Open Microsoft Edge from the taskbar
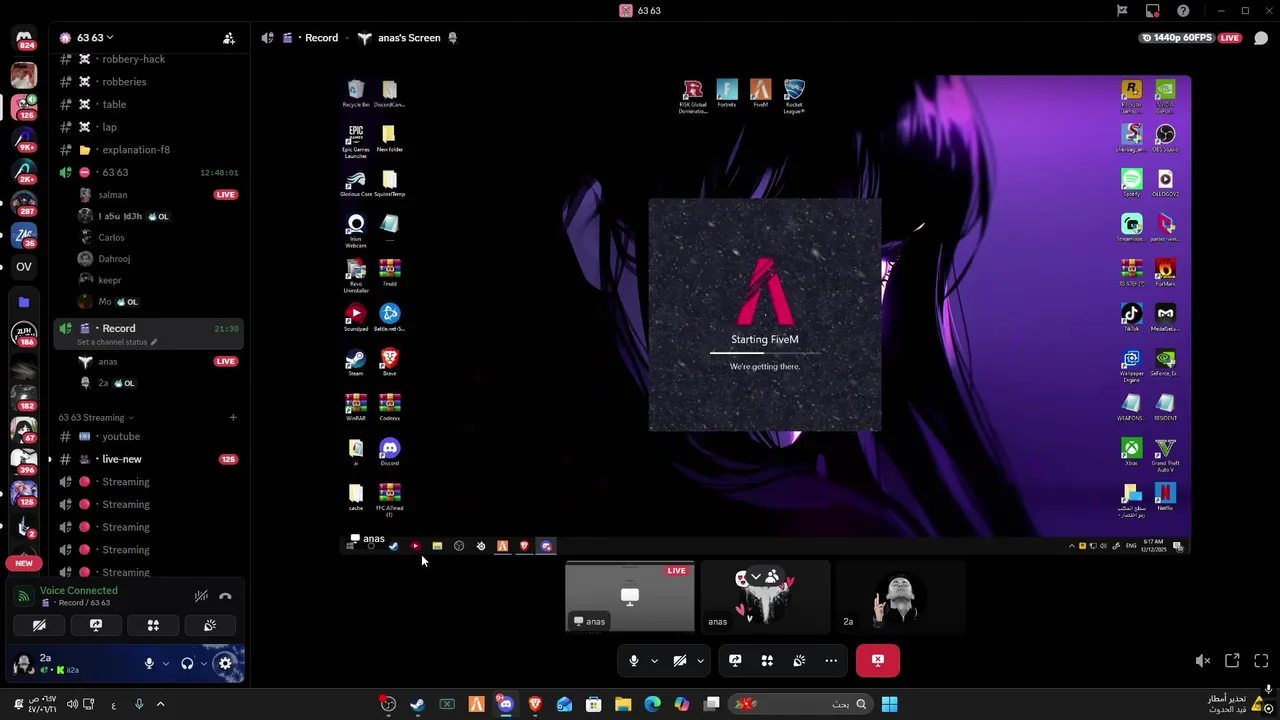Screen dimensions: 1280x720 pyautogui.click(x=652, y=704)
